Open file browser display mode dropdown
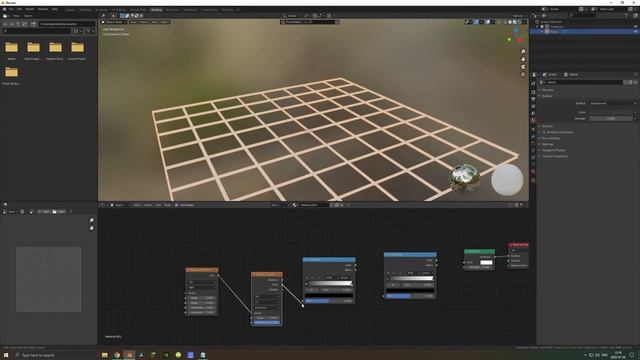 (78, 31)
